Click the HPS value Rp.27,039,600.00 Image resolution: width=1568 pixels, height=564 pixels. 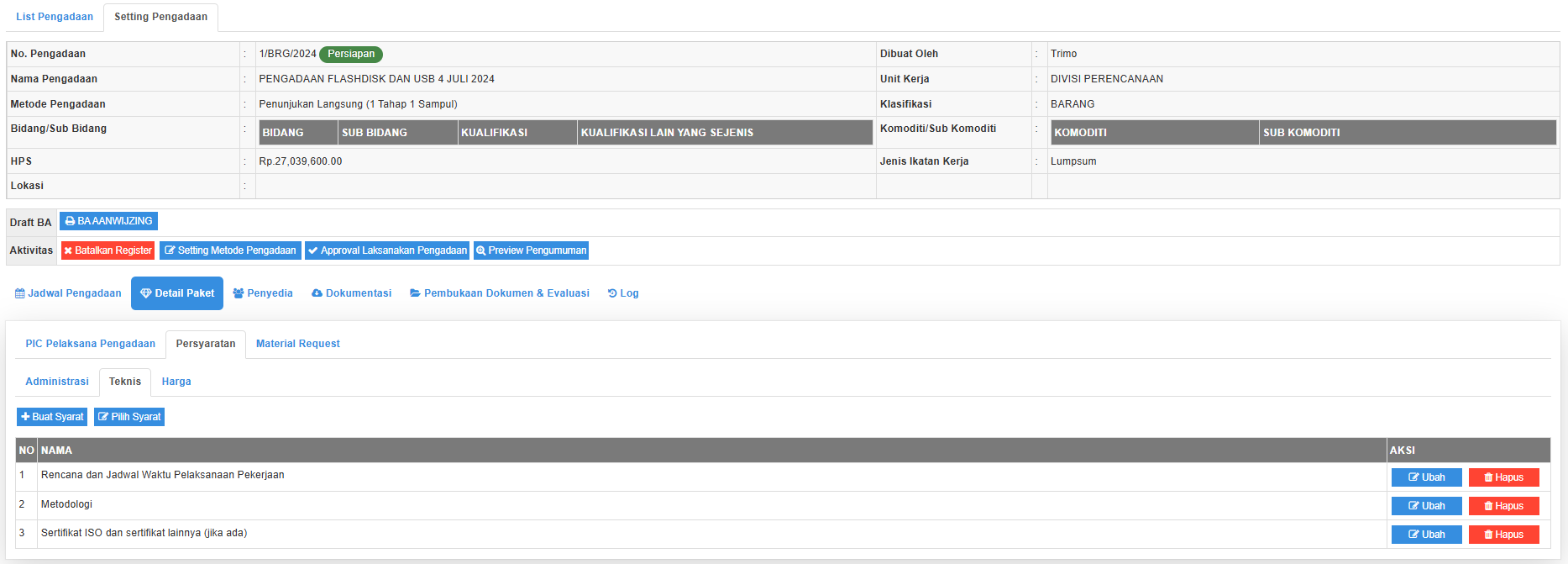(x=300, y=161)
